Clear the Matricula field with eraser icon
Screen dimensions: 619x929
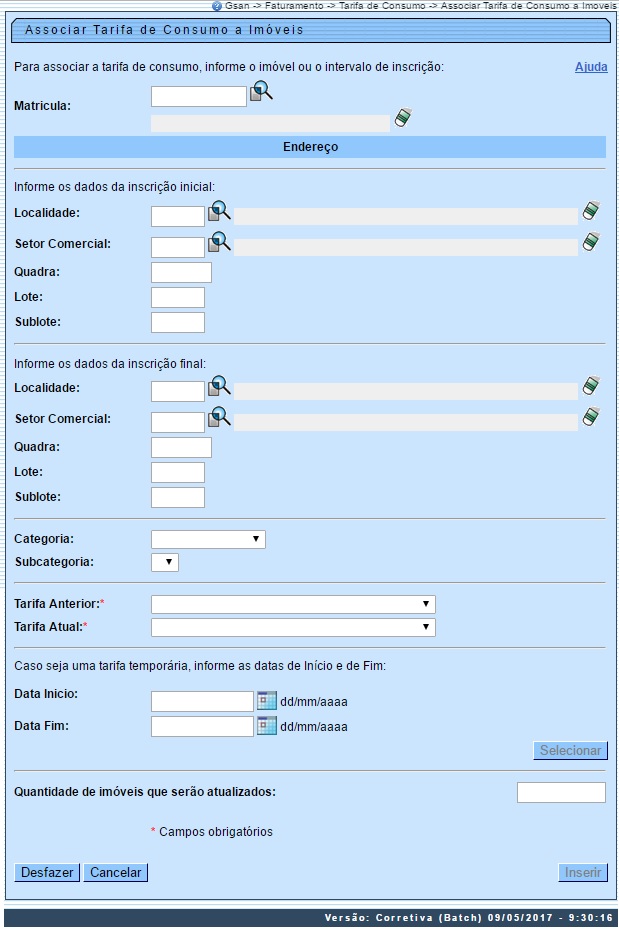click(x=403, y=117)
